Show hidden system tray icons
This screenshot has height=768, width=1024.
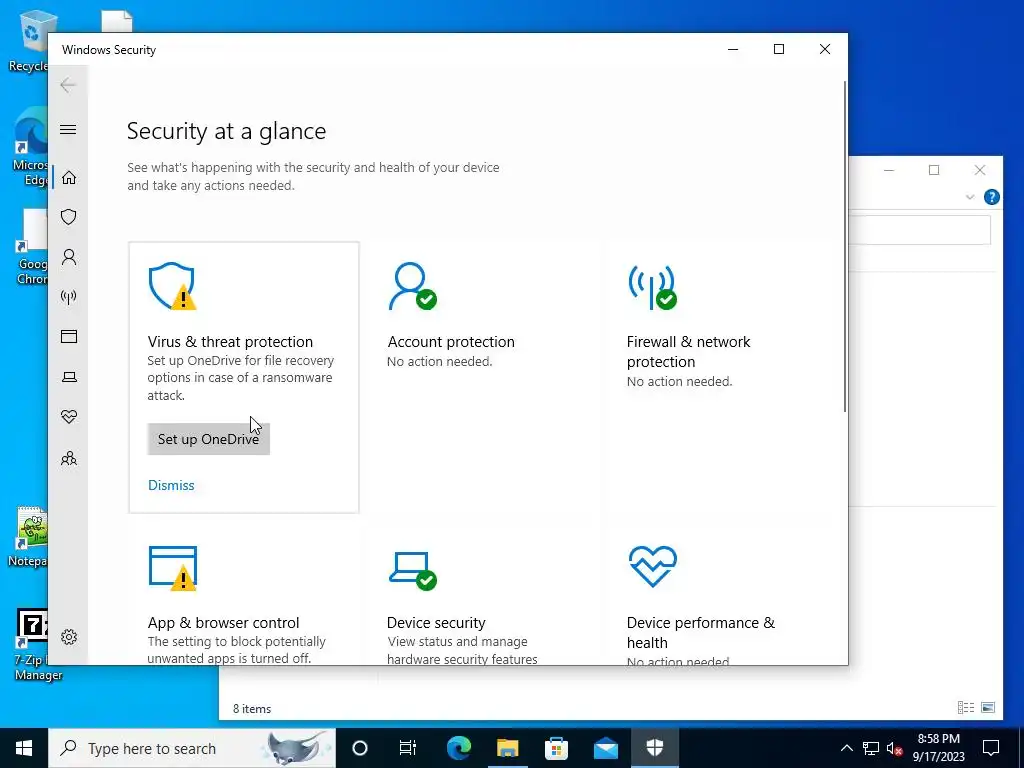(x=846, y=748)
